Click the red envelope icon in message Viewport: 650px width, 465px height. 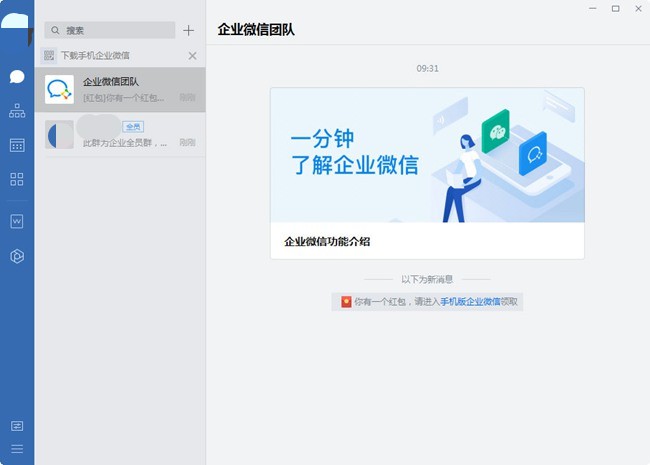(346, 302)
